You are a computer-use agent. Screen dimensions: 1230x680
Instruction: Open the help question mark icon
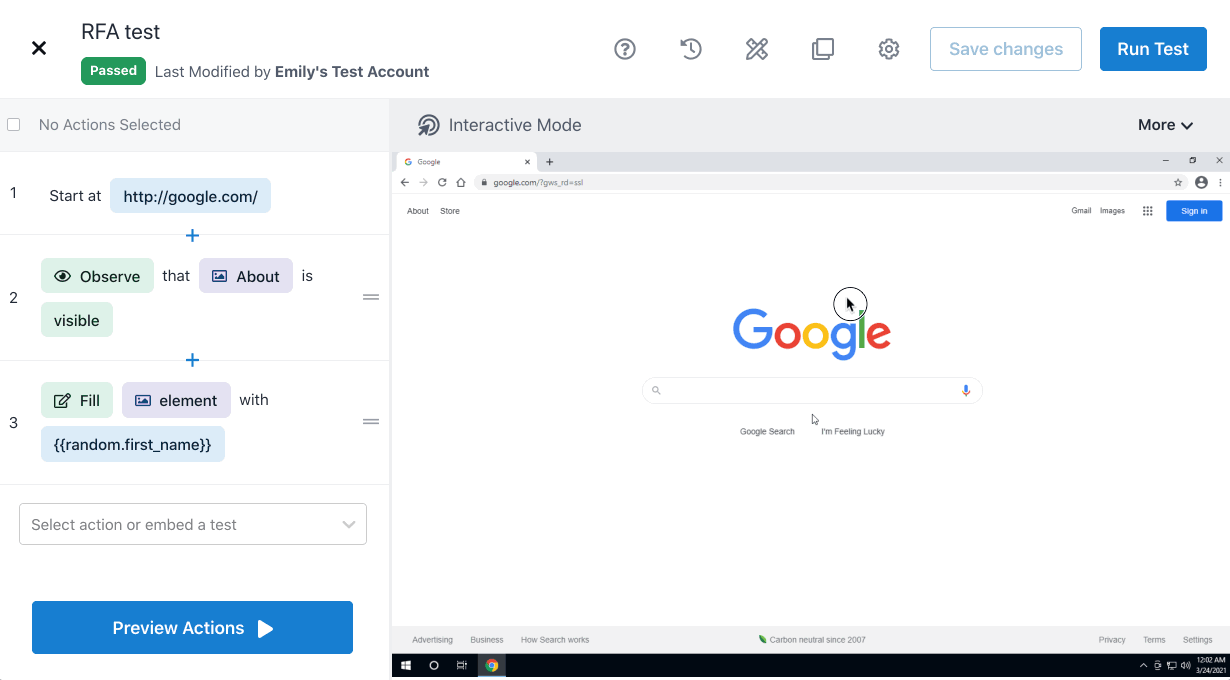625,49
